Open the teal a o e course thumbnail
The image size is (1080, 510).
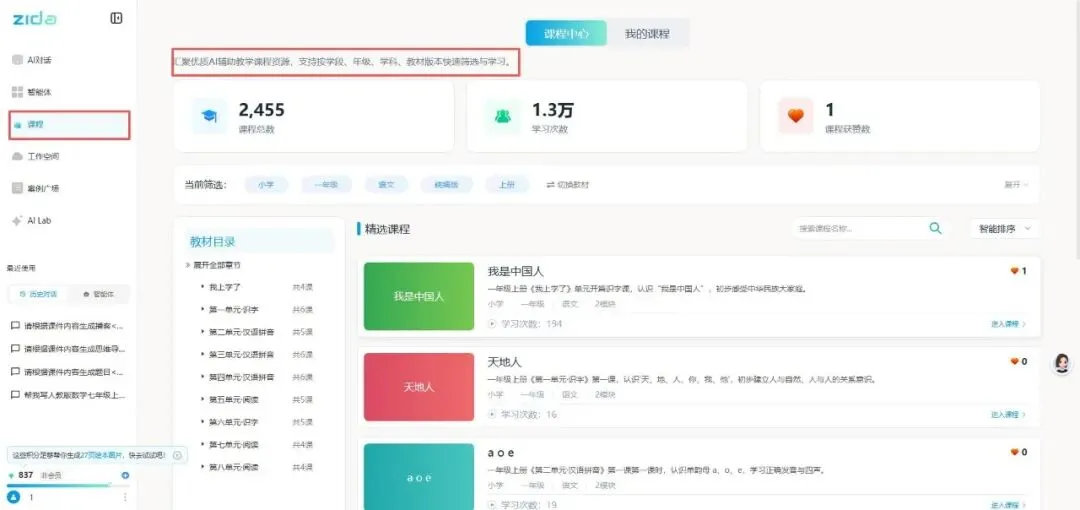419,477
